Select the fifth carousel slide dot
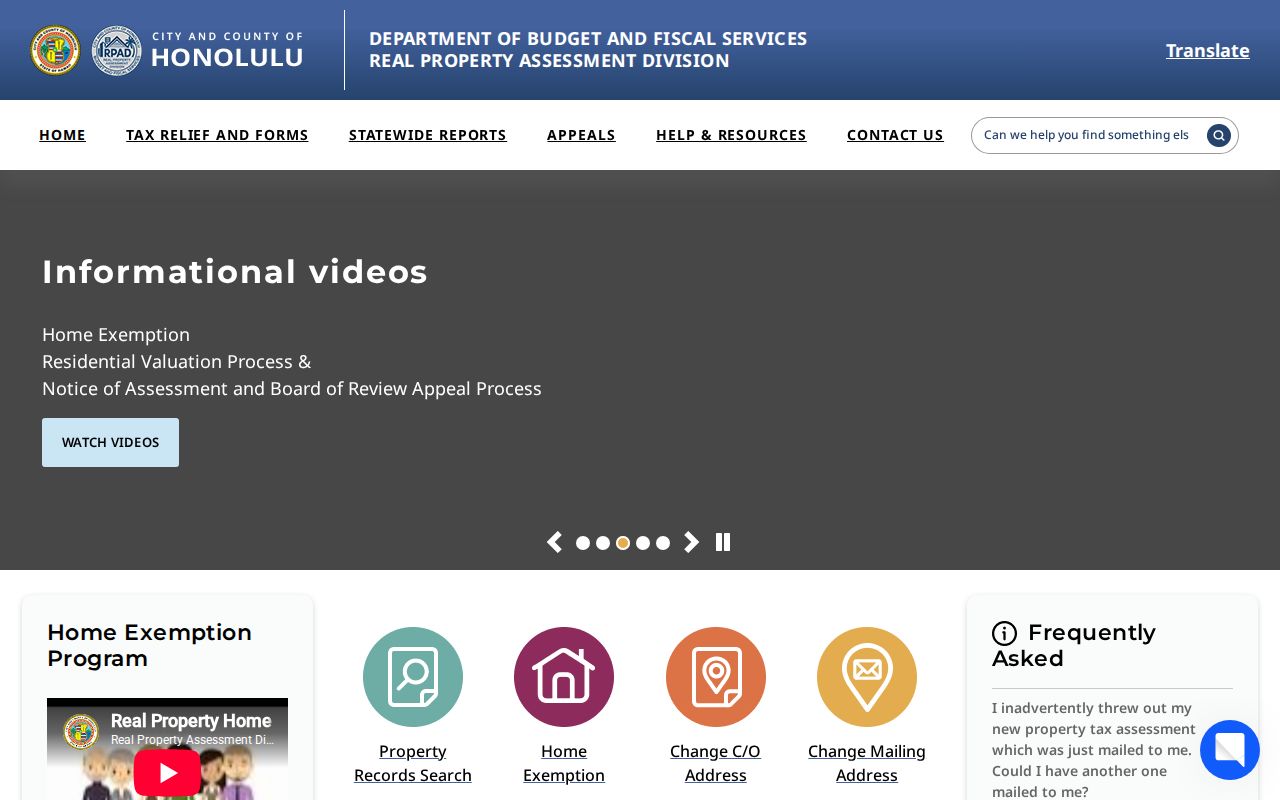This screenshot has height=800, width=1280. point(663,543)
